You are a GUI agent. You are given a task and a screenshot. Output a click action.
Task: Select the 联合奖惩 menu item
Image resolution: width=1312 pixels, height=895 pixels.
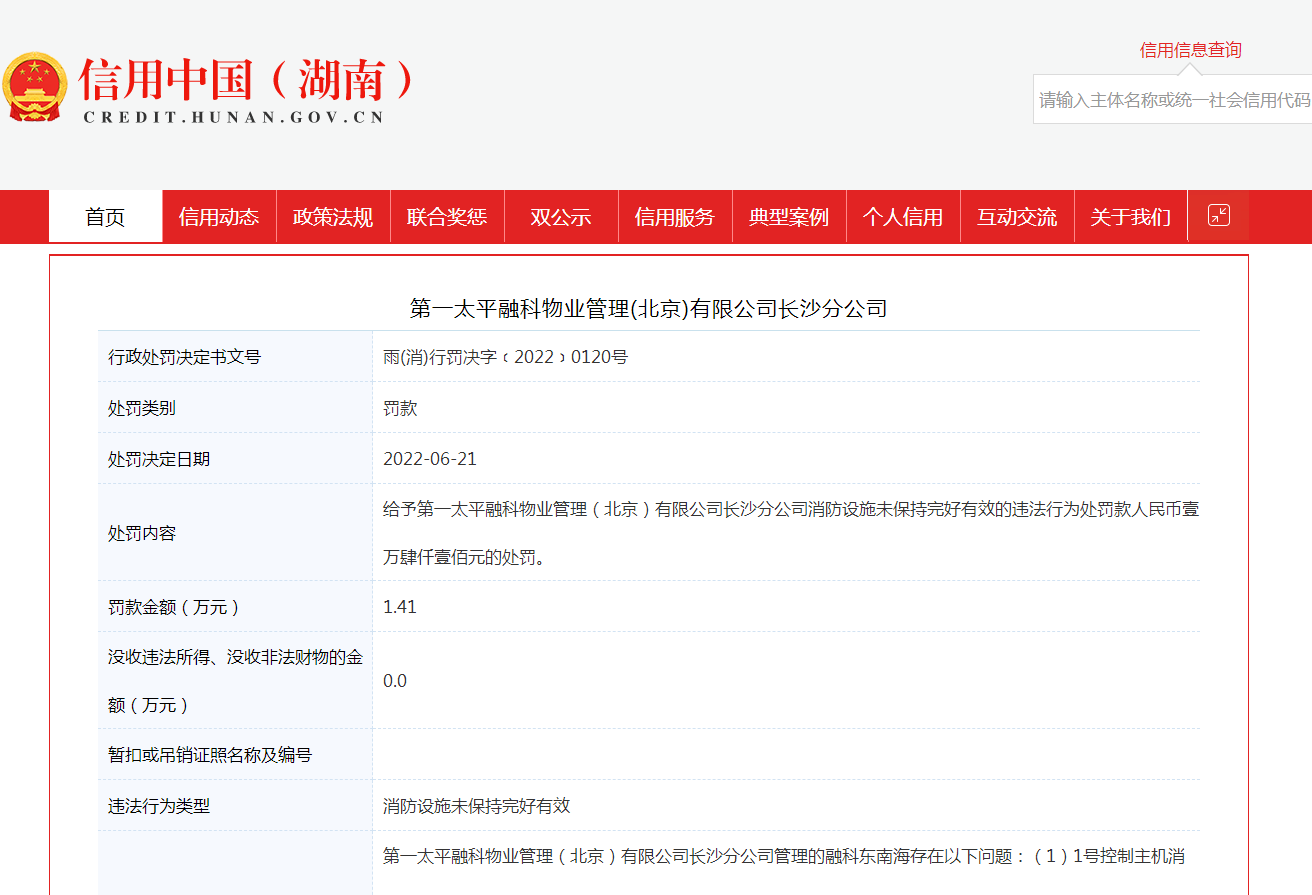[447, 217]
